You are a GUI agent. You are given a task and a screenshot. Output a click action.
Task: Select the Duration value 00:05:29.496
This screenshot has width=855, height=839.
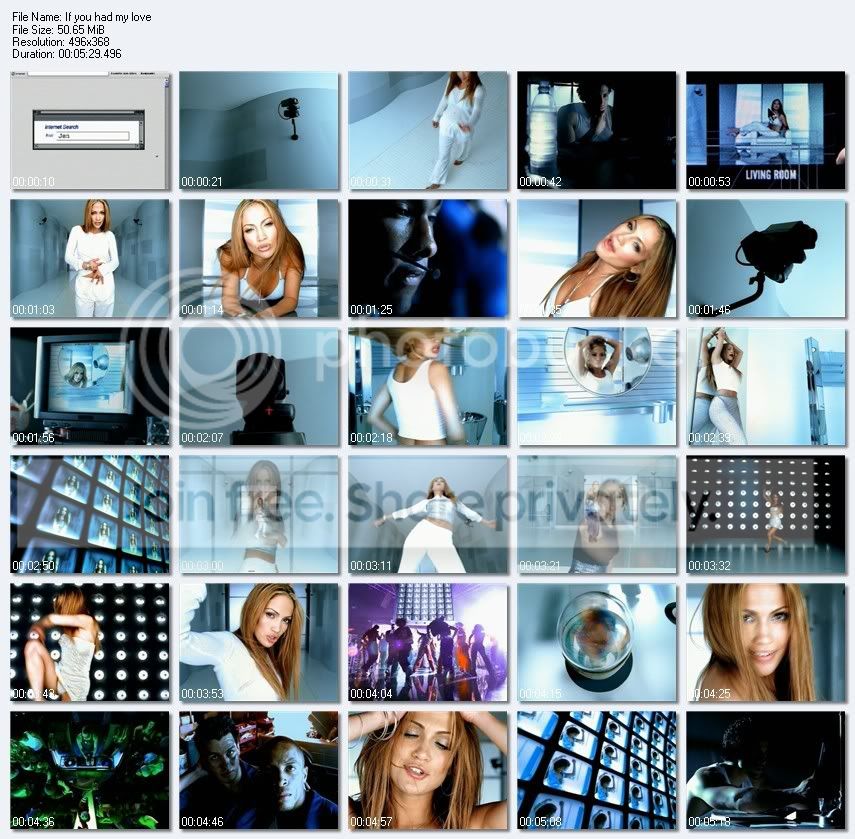(x=90, y=54)
